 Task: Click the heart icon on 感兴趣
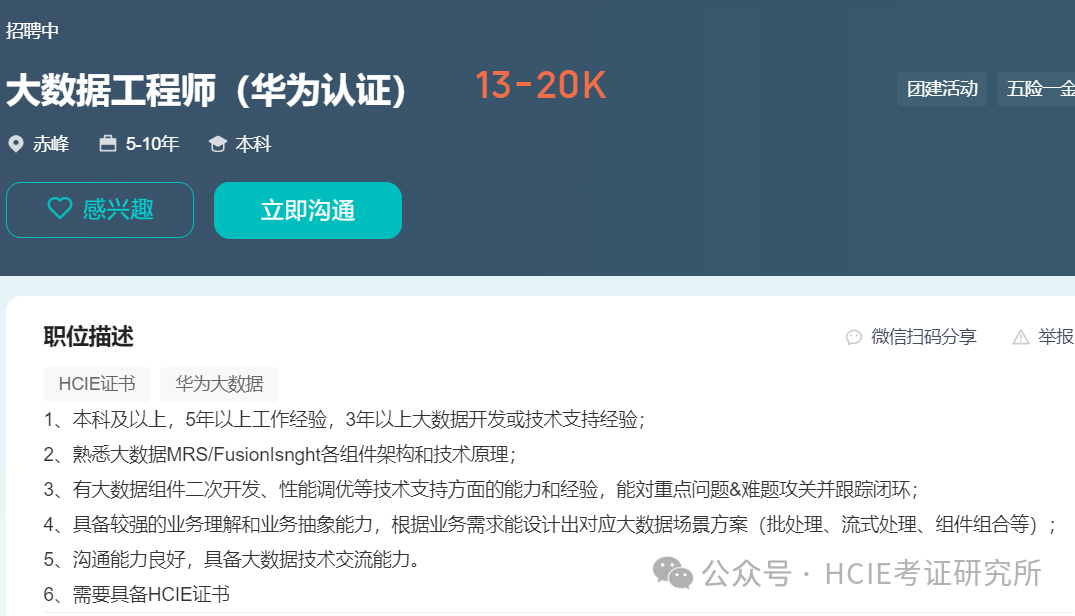pos(60,208)
